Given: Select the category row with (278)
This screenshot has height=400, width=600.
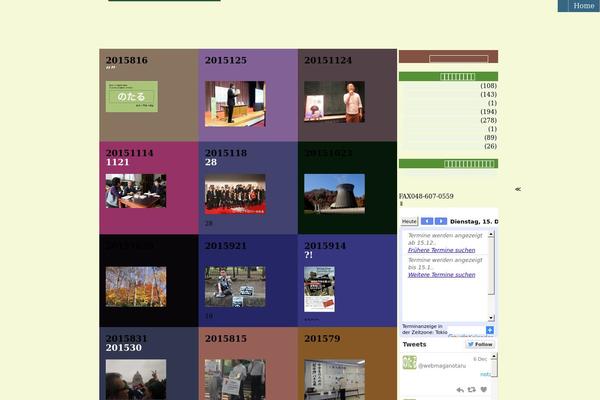Looking at the screenshot, I should pyautogui.click(x=448, y=121).
